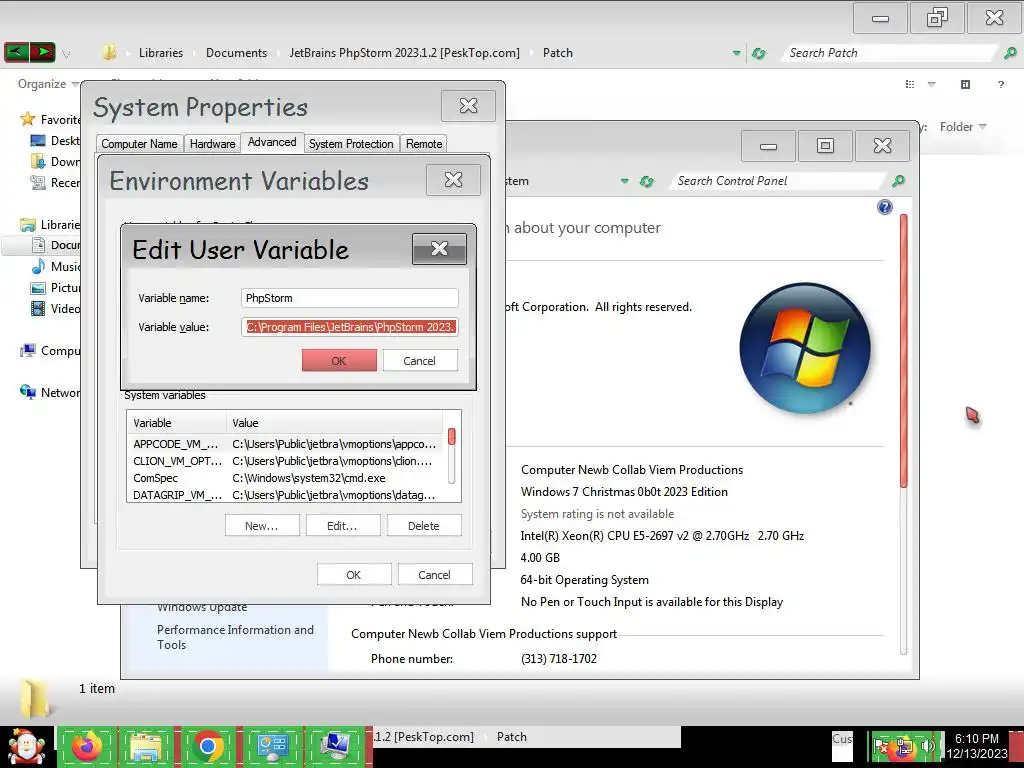Screen dimensions: 1024x768
Task: Select the Downloads item in the navigation pane
Action: [56, 161]
